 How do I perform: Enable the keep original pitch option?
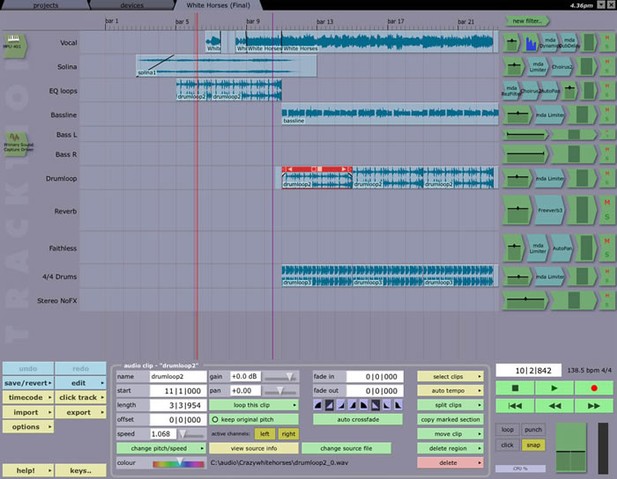pyautogui.click(x=215, y=419)
